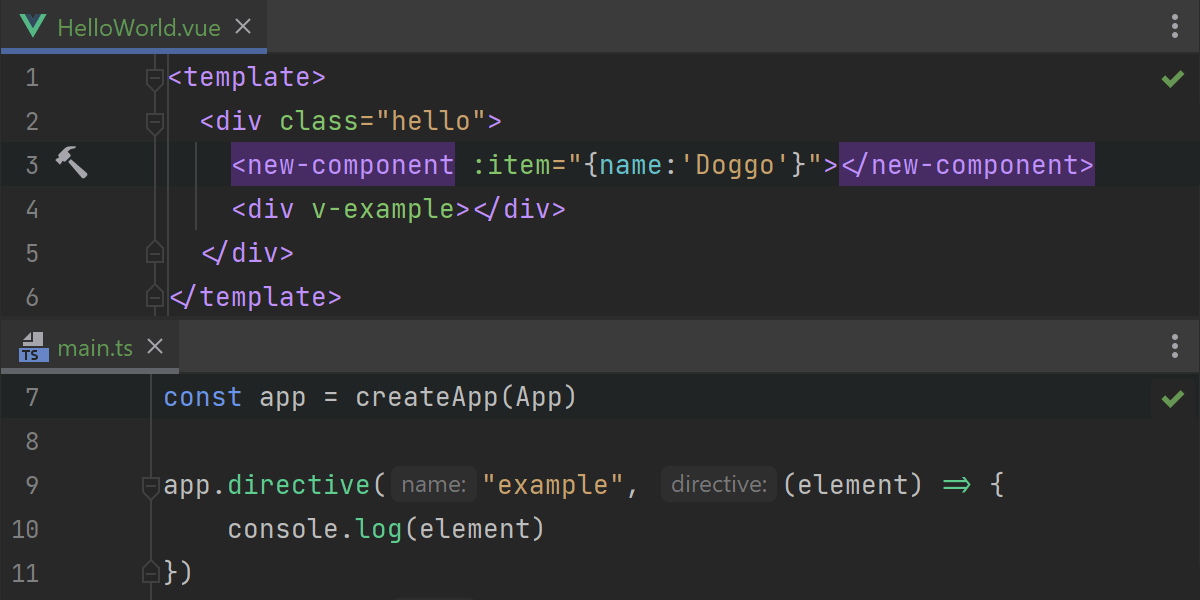This screenshot has width=1200, height=600.
Task: Click line number 4 in the gutter
Action: pyautogui.click(x=32, y=209)
